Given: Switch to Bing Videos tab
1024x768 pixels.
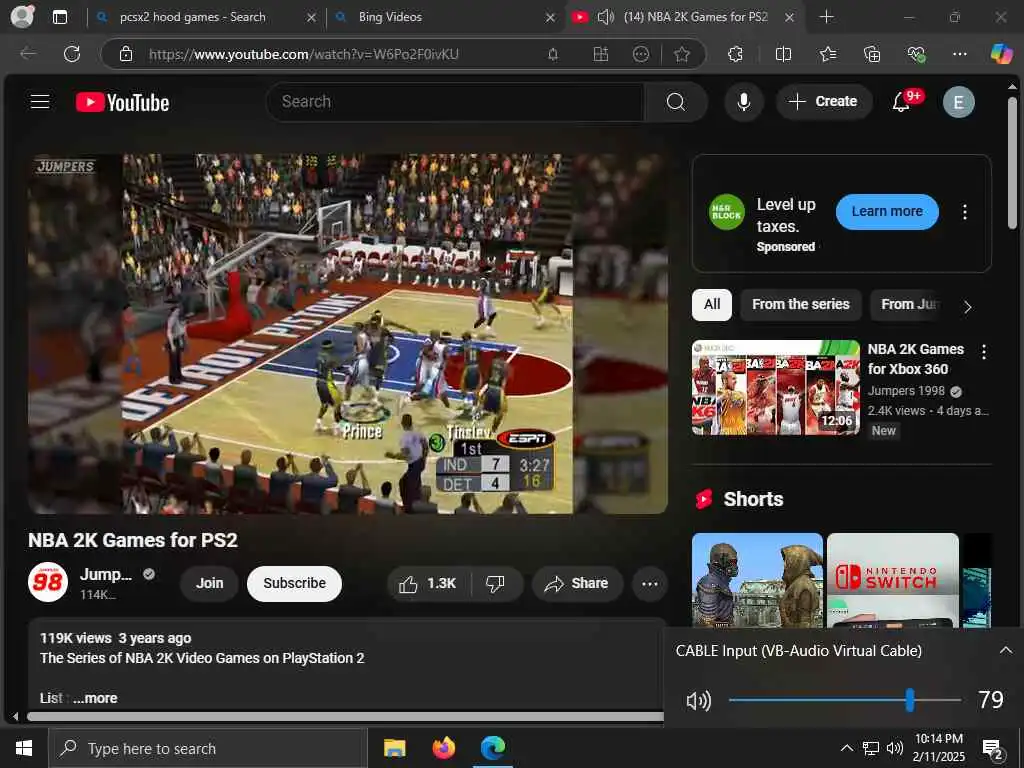Looking at the screenshot, I should pos(444,17).
